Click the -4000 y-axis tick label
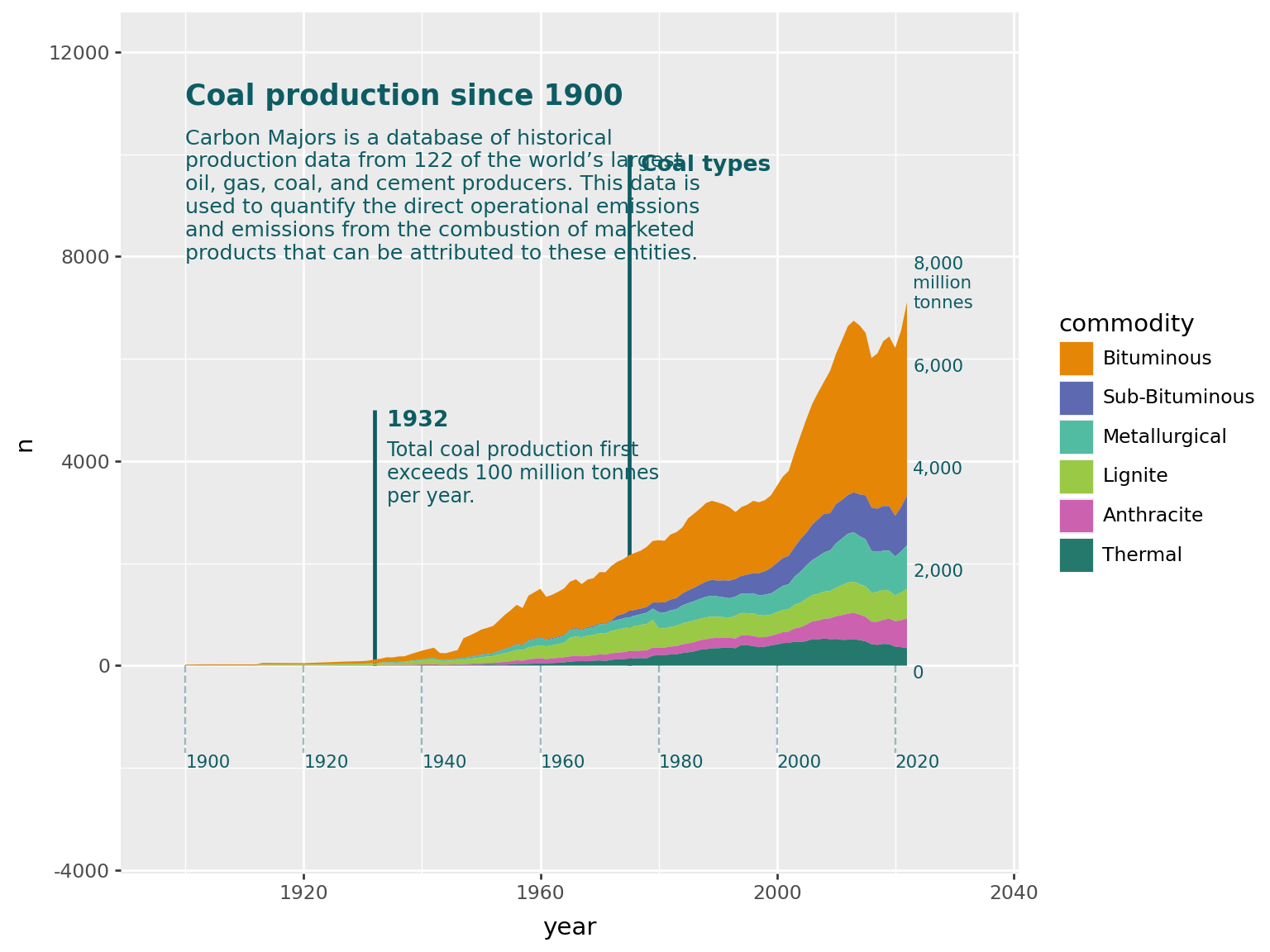1270x952 pixels. coord(82,871)
